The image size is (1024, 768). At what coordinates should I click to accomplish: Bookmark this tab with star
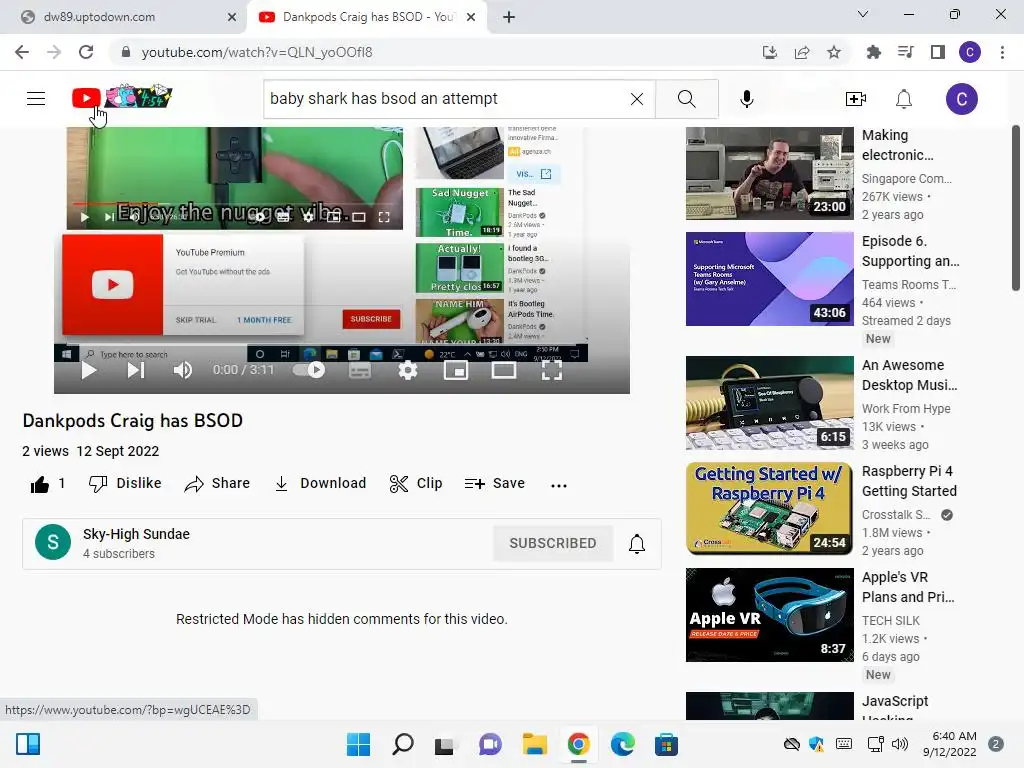[x=834, y=52]
